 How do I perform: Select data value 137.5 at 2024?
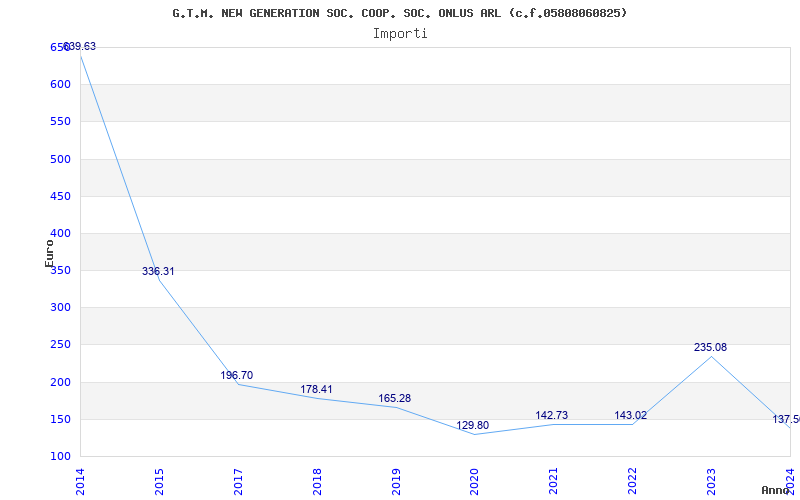tap(786, 419)
